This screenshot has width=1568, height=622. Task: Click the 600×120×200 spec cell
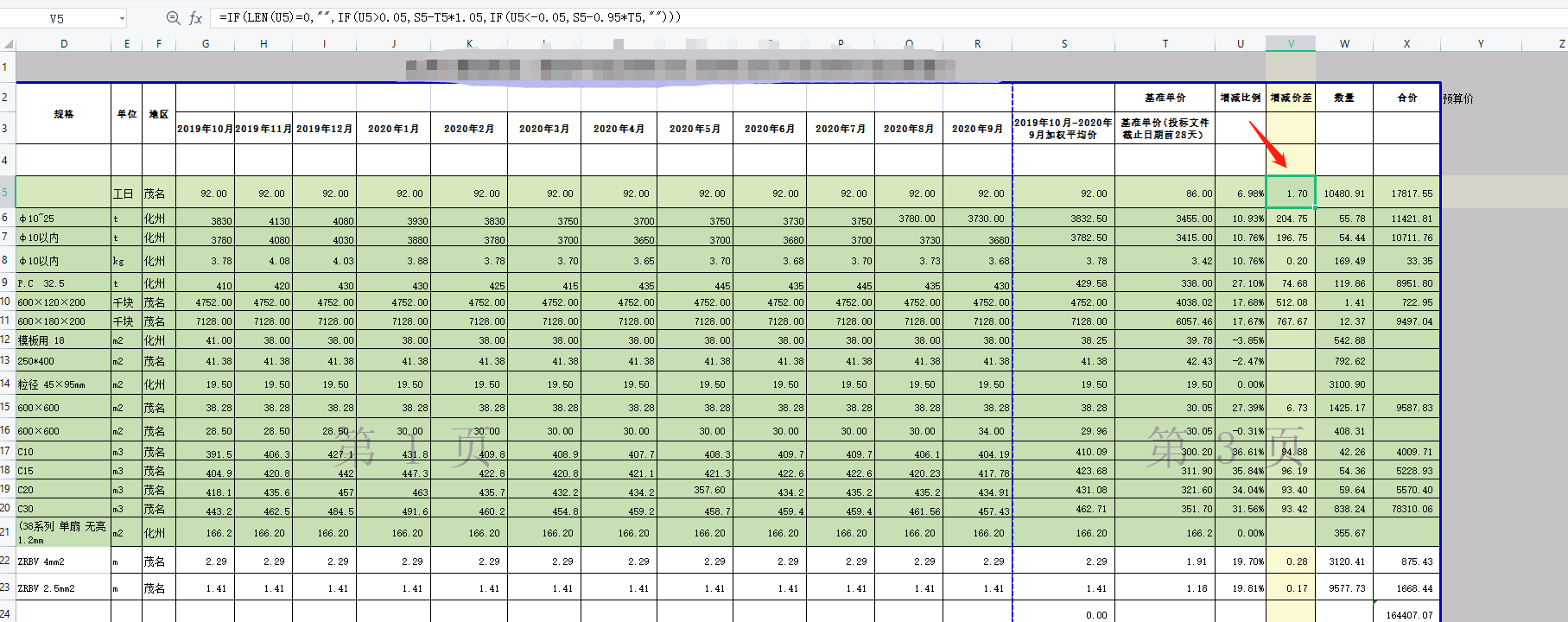coord(64,302)
